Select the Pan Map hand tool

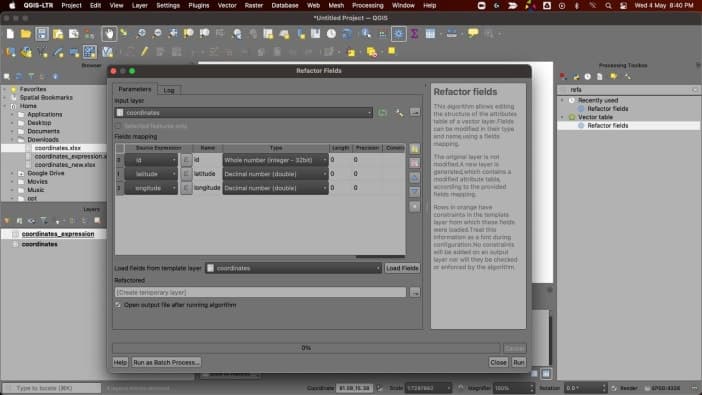pyautogui.click(x=108, y=34)
